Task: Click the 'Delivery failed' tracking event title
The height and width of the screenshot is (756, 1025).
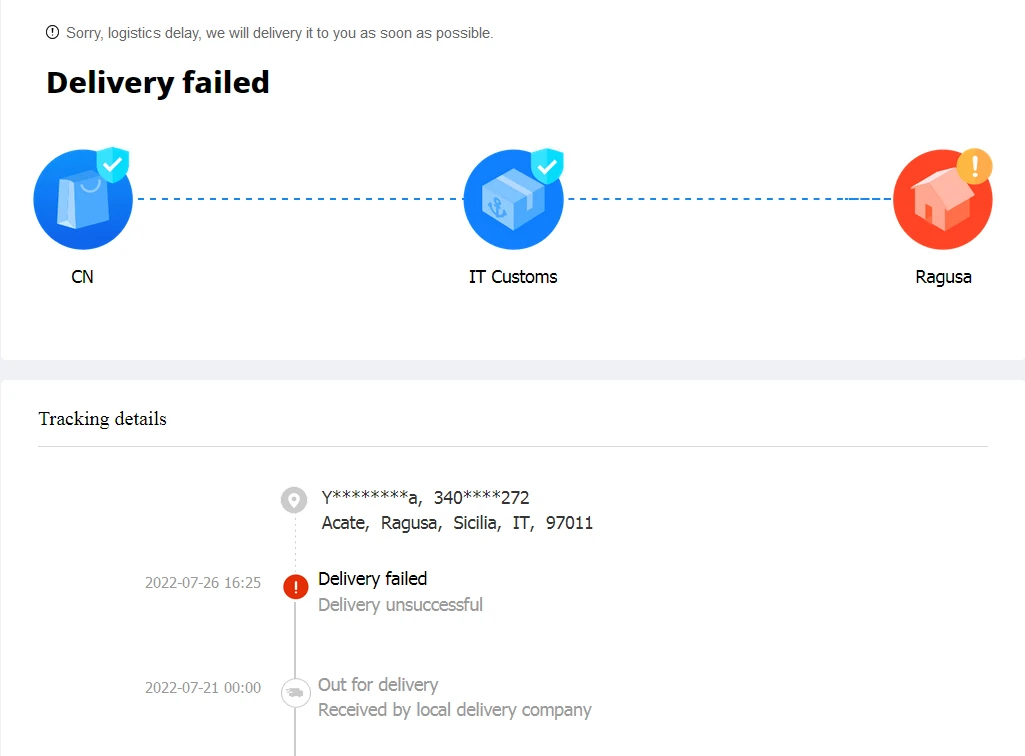Action: pyautogui.click(x=372, y=579)
